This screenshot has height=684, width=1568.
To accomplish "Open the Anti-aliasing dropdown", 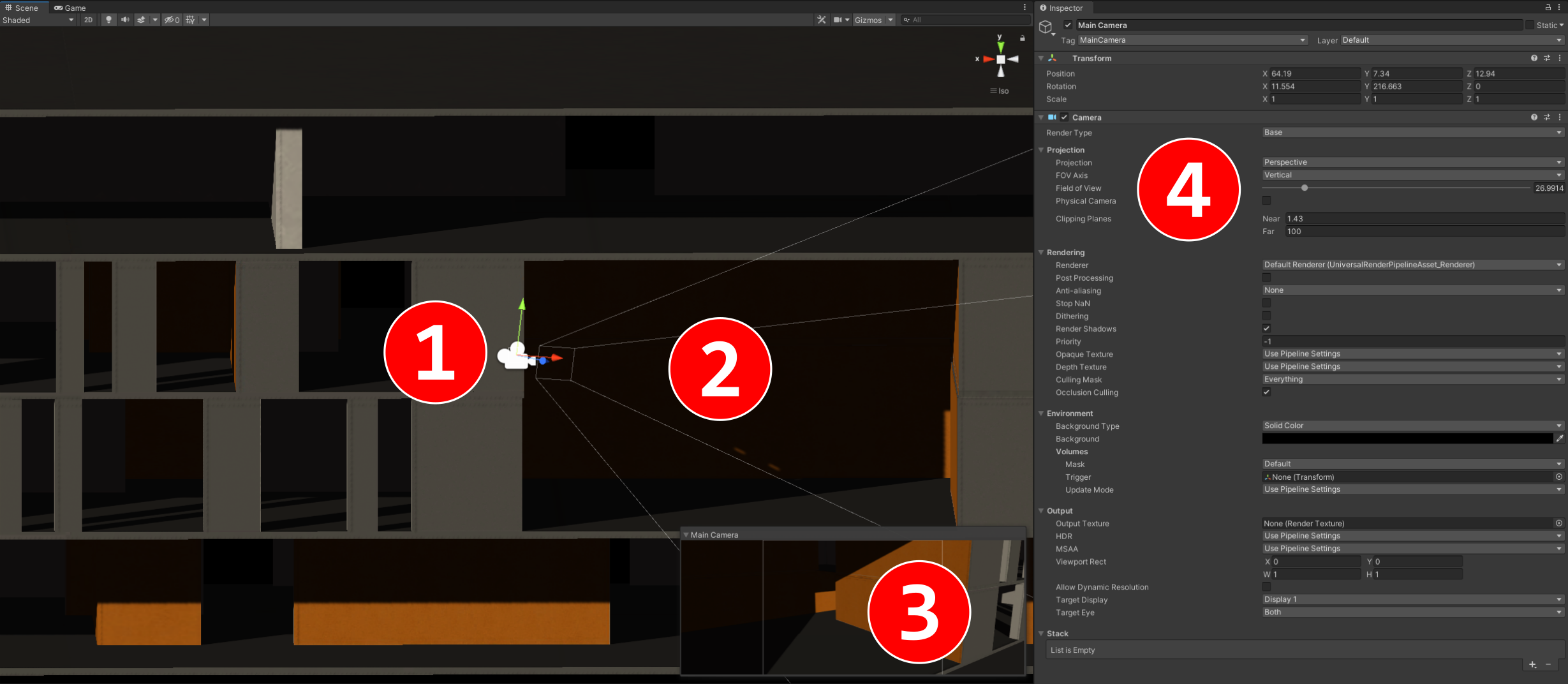I will pos(1412,290).
